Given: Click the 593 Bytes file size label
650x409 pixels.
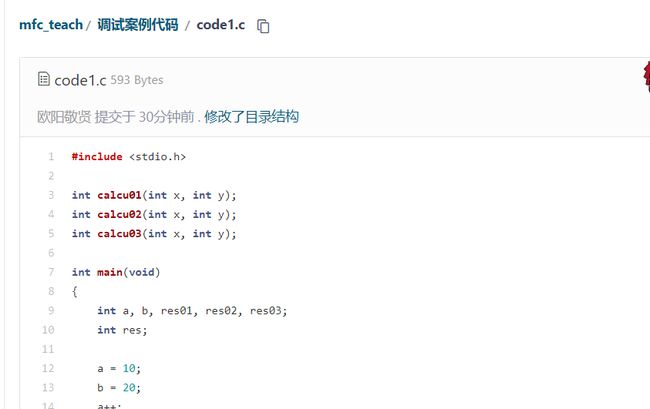Looking at the screenshot, I should tap(137, 80).
